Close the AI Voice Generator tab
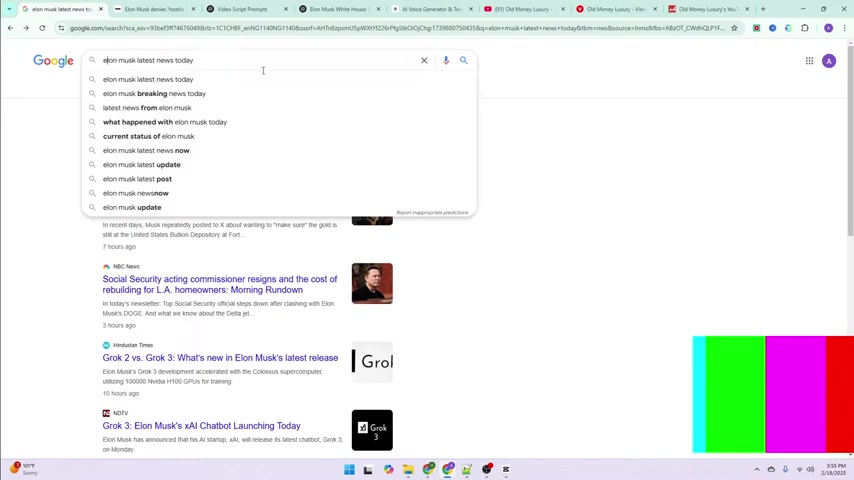The height and width of the screenshot is (480, 854). click(x=471, y=9)
